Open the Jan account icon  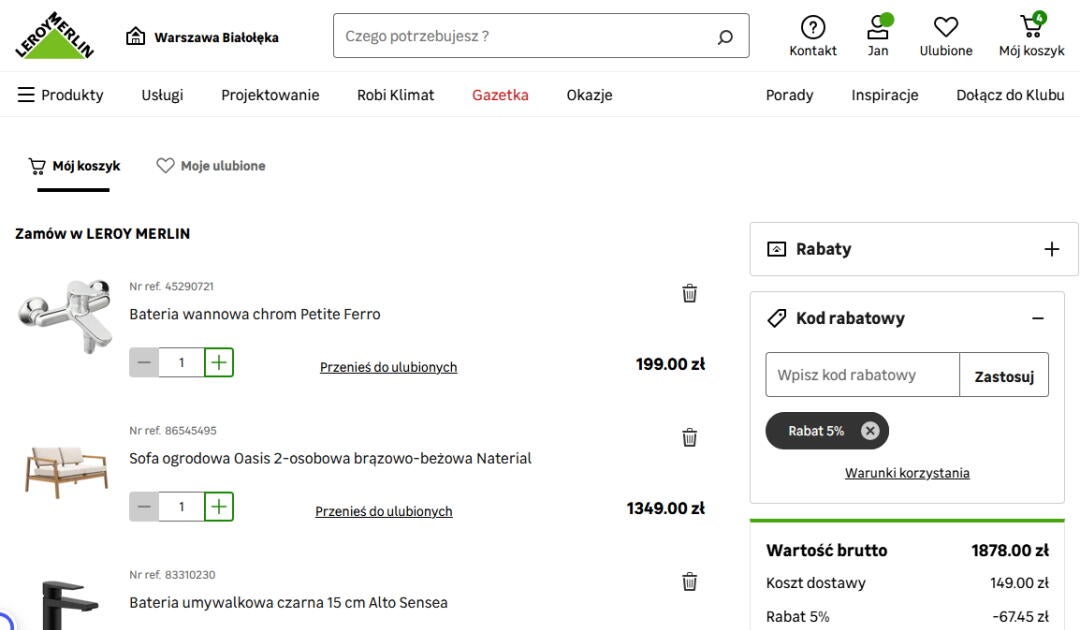click(x=877, y=28)
